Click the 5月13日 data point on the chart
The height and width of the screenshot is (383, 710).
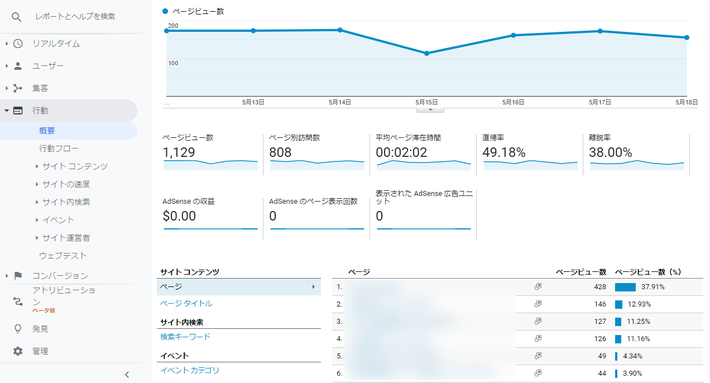click(x=254, y=31)
